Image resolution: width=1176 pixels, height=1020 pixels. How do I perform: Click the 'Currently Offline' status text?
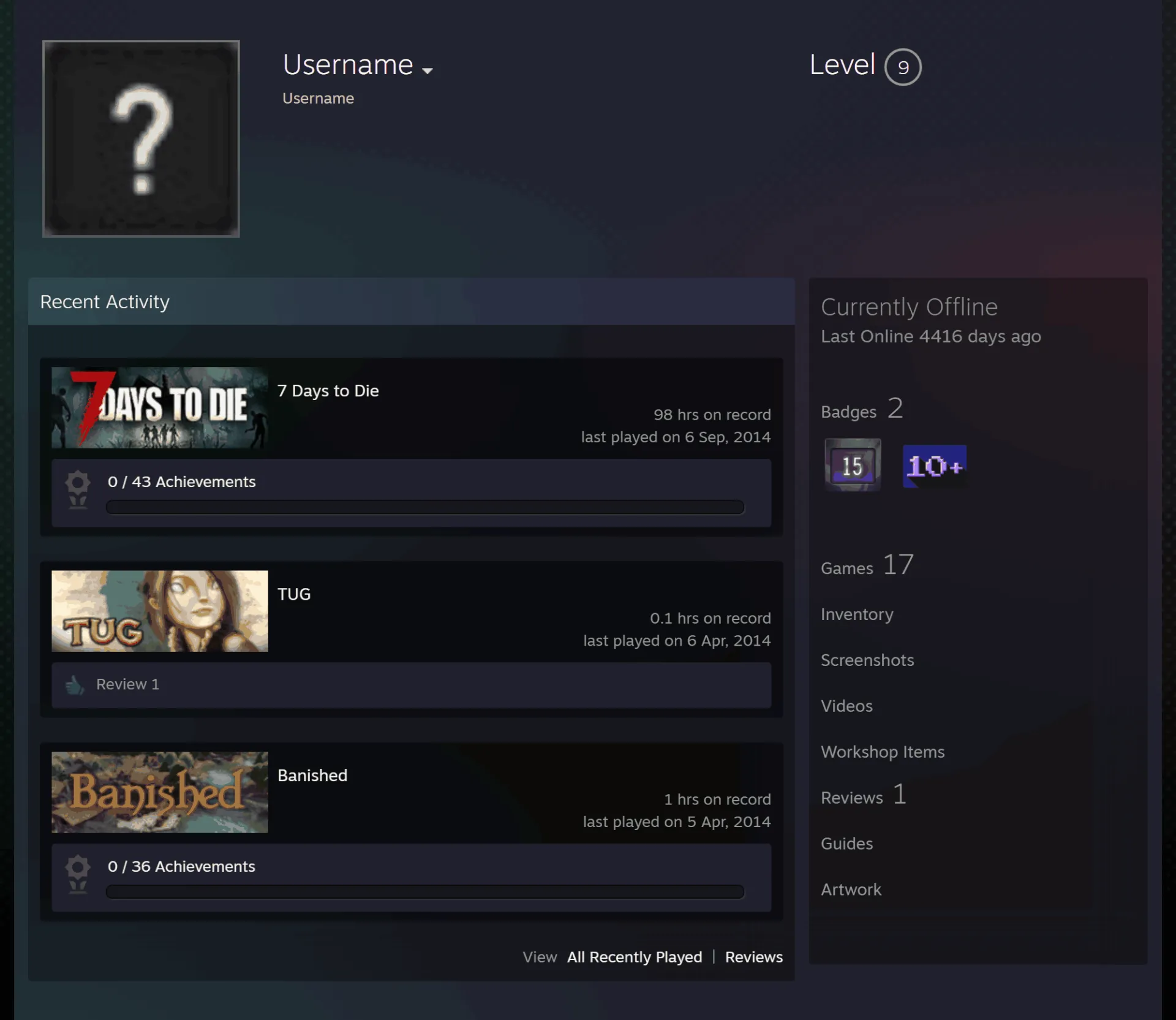[910, 308]
